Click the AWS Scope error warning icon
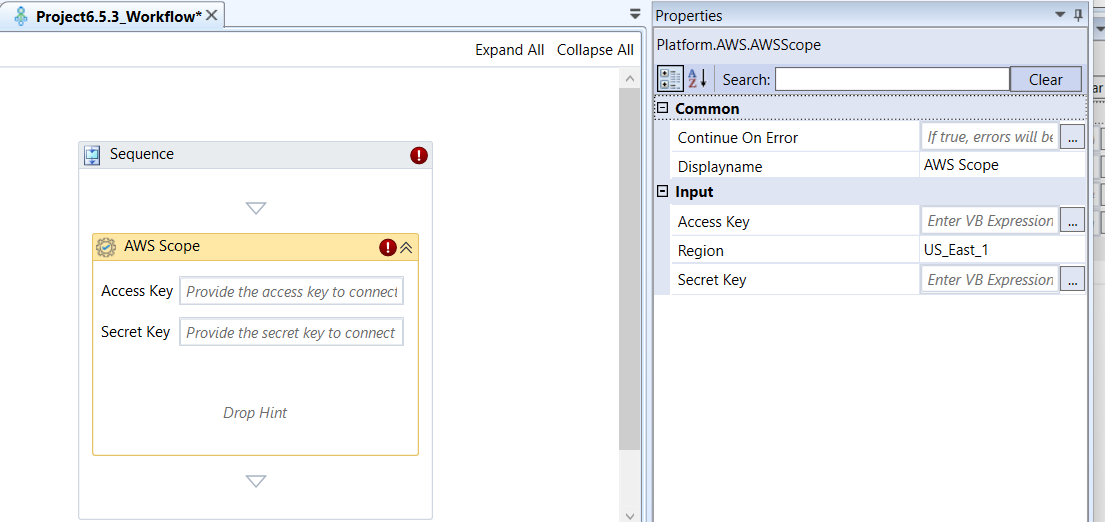 click(x=388, y=247)
